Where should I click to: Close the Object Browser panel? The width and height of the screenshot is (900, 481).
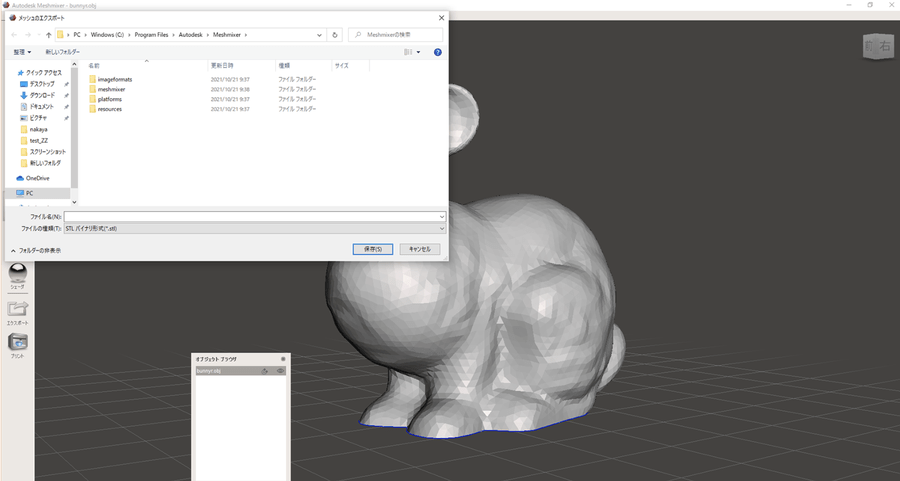coord(283,358)
